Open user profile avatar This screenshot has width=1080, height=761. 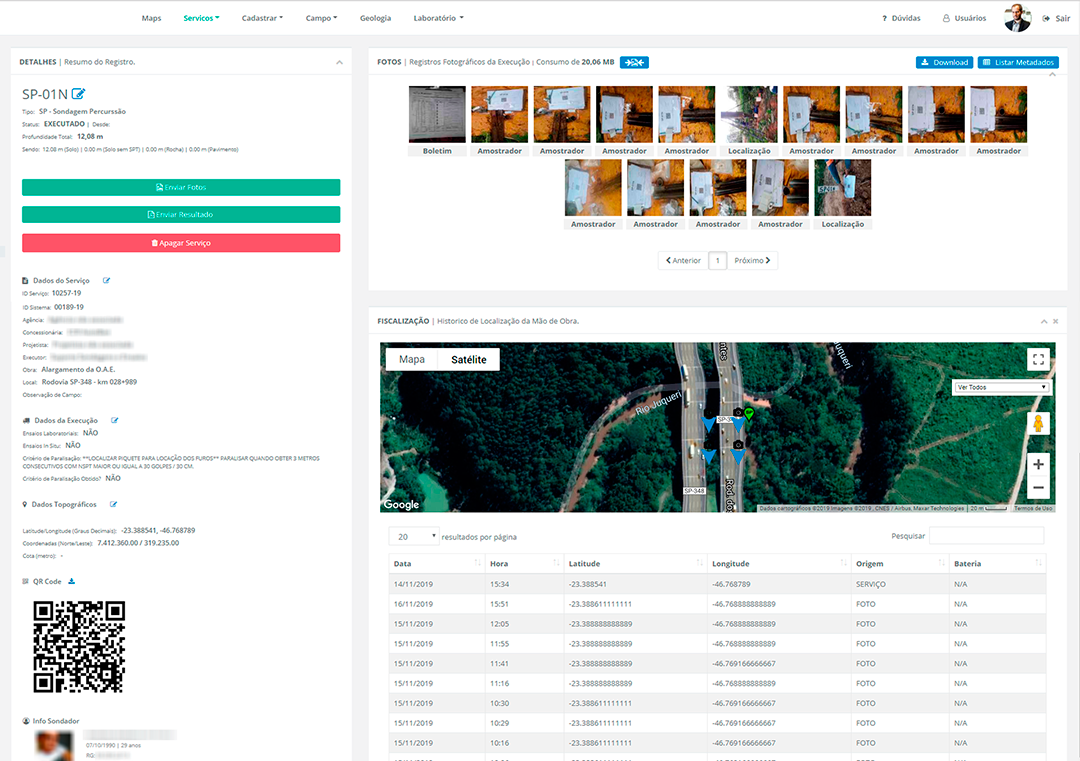point(1017,18)
